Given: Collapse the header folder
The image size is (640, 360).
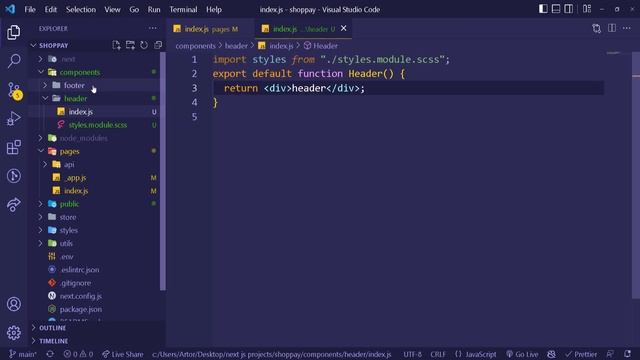Looking at the screenshot, I should click(x=45, y=98).
